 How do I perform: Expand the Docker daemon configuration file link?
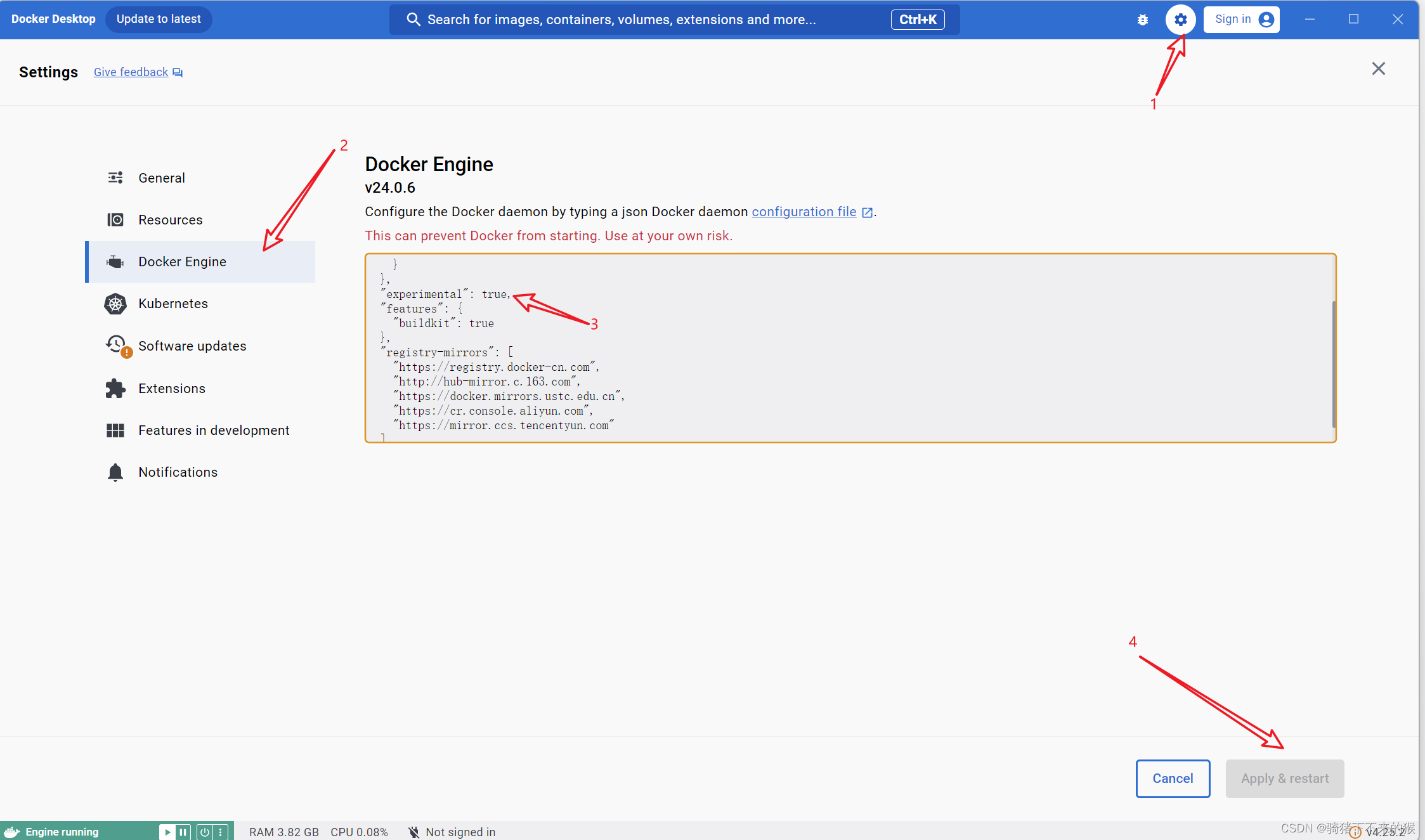point(803,212)
